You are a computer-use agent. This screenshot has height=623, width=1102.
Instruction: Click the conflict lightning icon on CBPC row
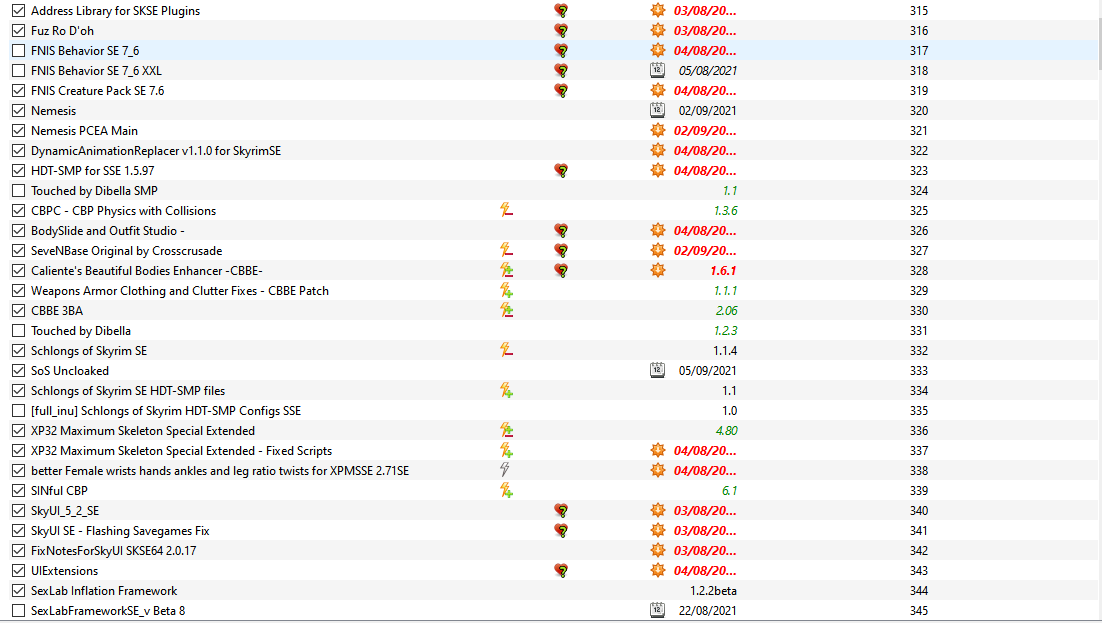point(506,210)
